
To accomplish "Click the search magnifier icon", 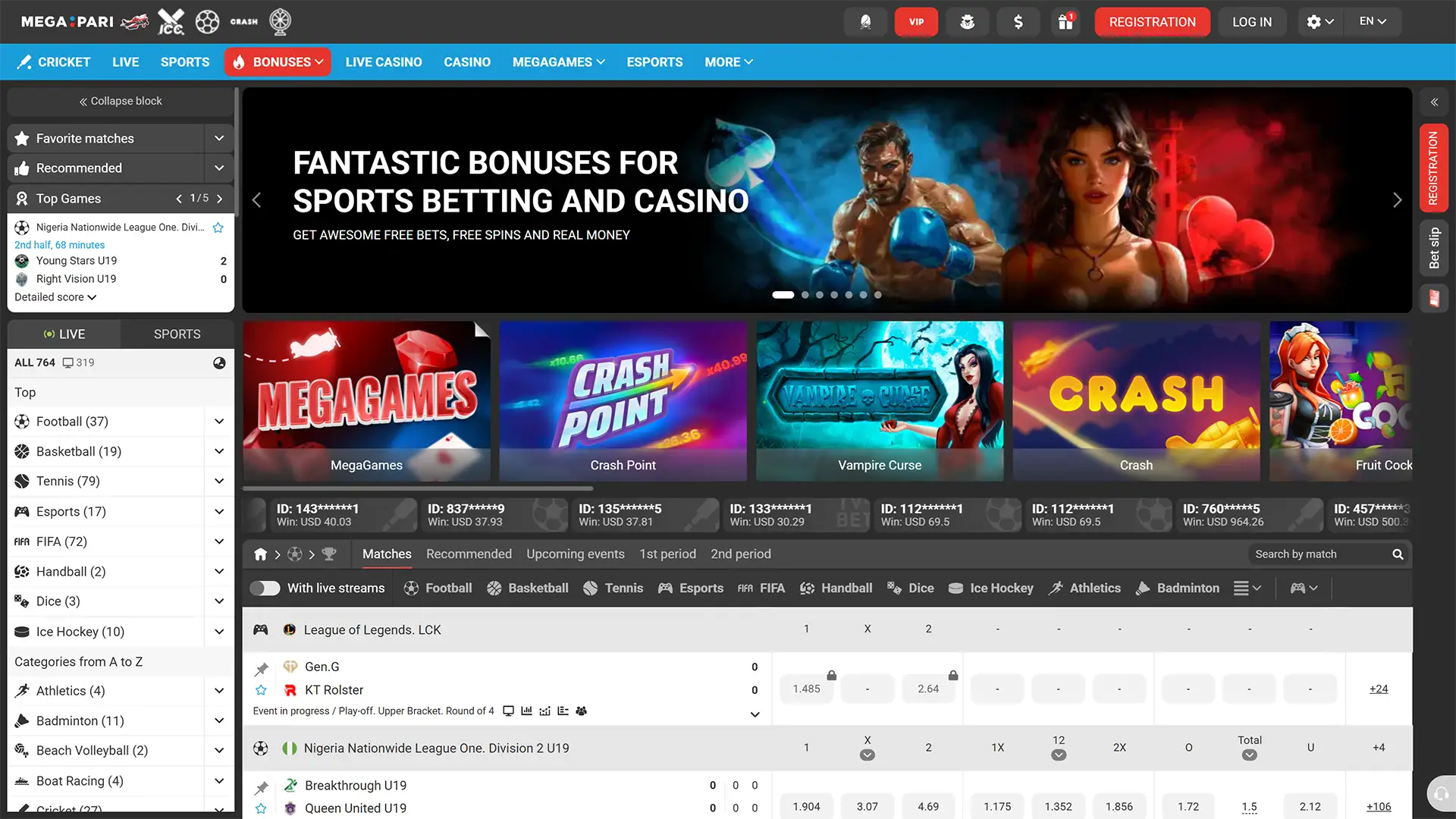I will coord(1398,554).
